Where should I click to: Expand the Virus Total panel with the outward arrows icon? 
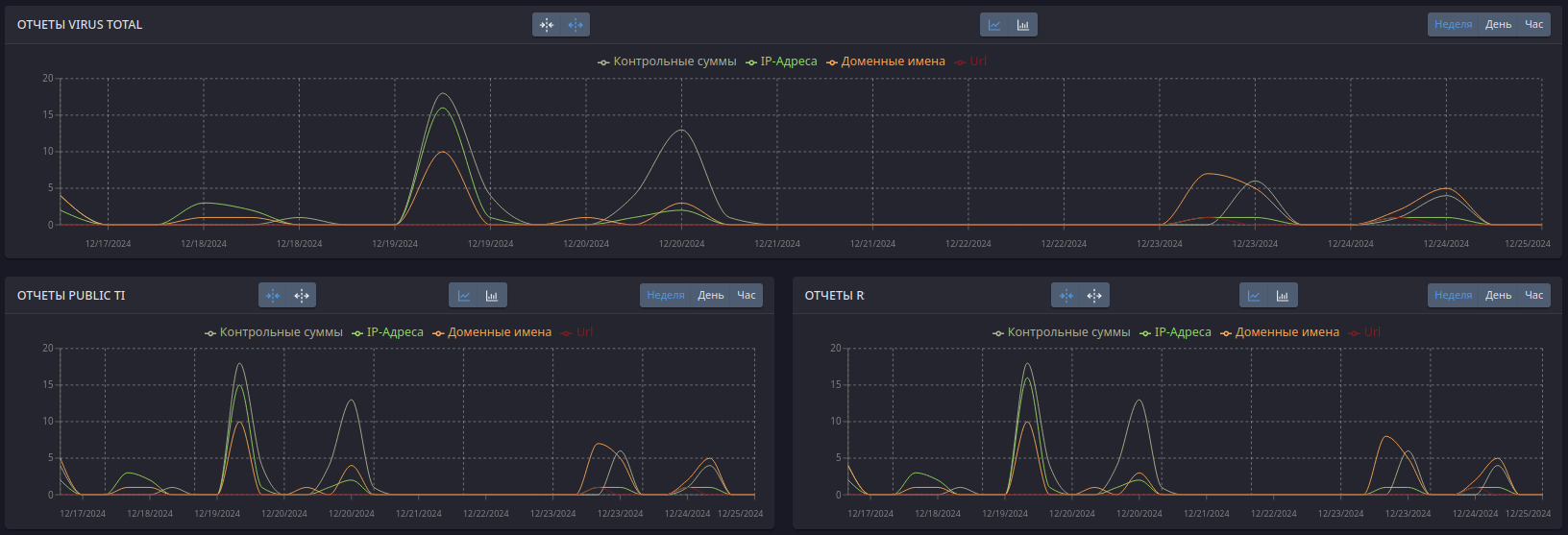click(576, 25)
